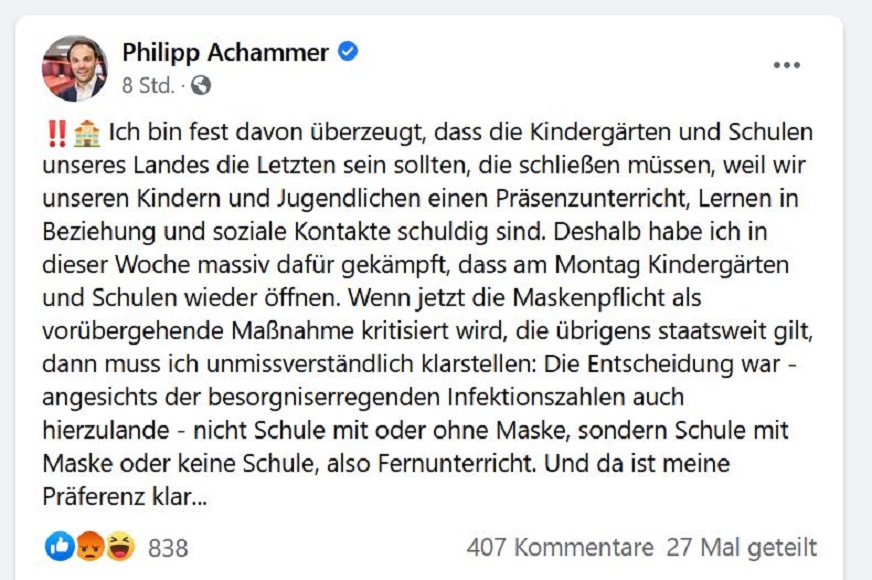872x580 pixels.
Task: Open the post's "8 Std." timestamp
Action: click(x=148, y=86)
